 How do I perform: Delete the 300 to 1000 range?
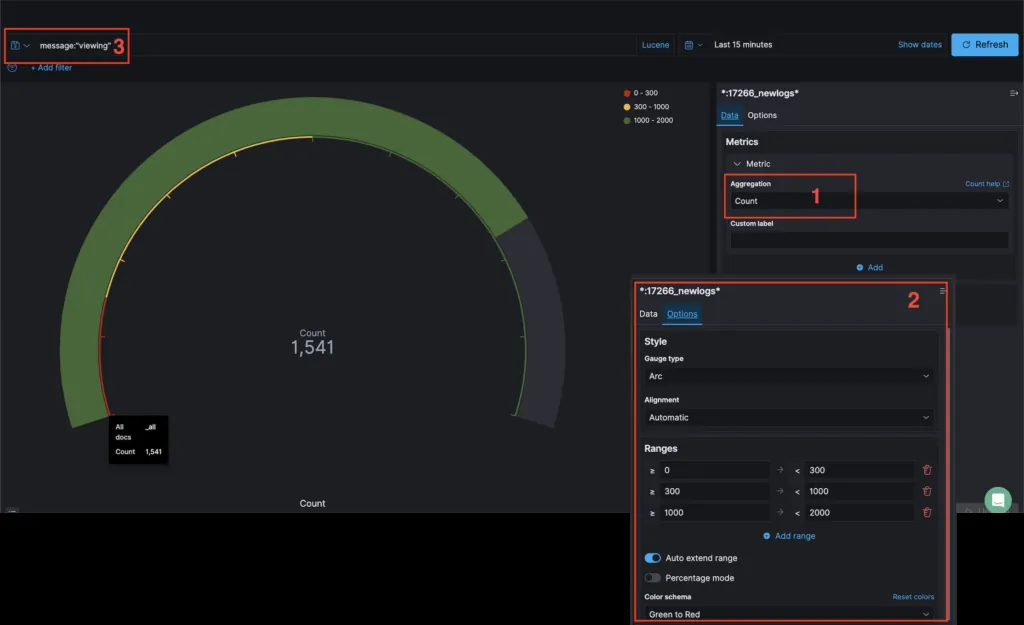(927, 491)
